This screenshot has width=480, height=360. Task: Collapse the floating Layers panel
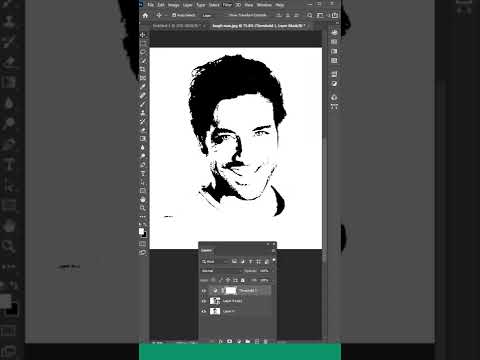[268, 244]
